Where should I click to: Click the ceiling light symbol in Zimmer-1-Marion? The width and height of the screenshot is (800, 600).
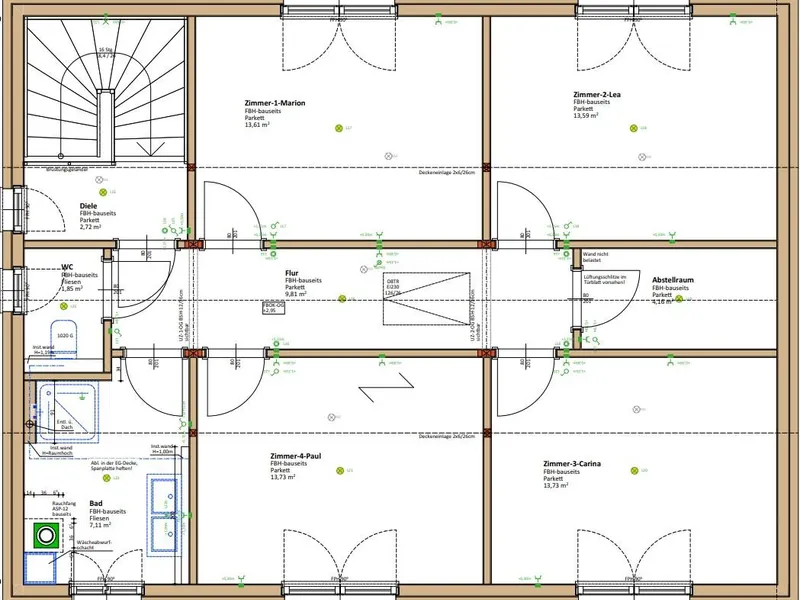(x=337, y=128)
